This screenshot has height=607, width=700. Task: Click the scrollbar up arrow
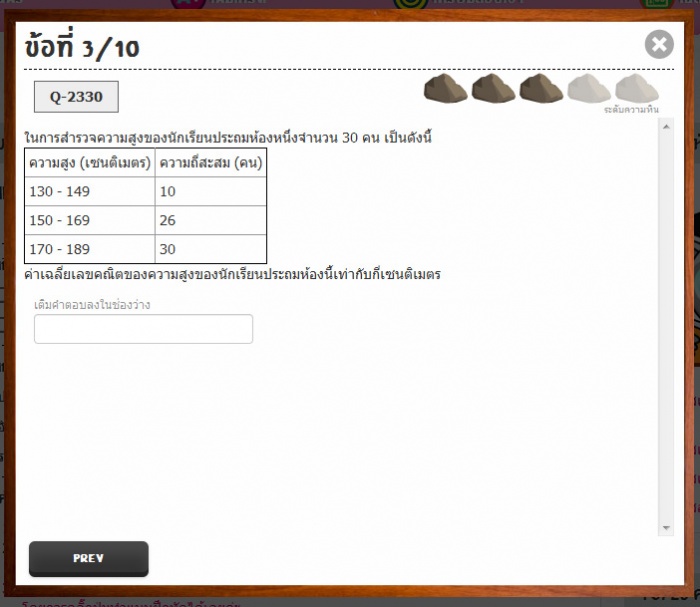point(666,125)
